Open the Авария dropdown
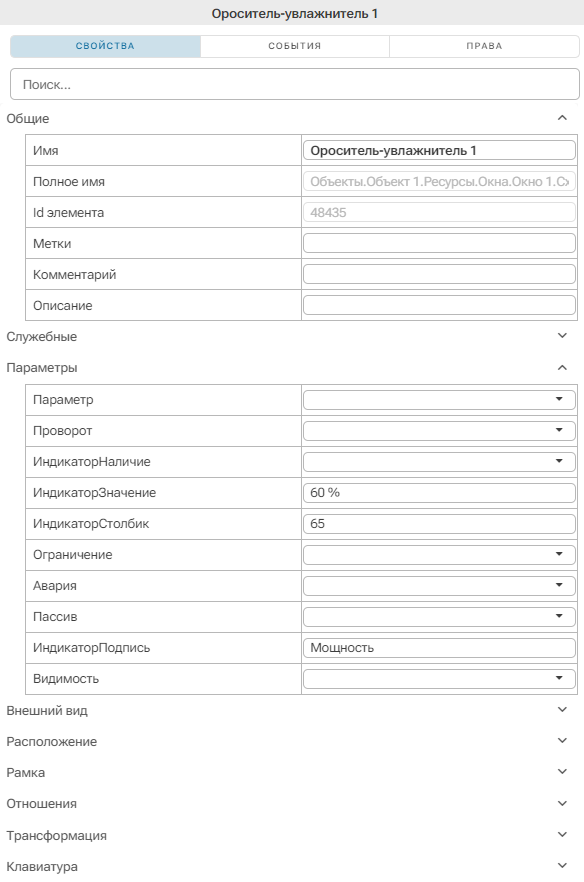Image resolution: width=584 pixels, height=882 pixels. (439, 585)
